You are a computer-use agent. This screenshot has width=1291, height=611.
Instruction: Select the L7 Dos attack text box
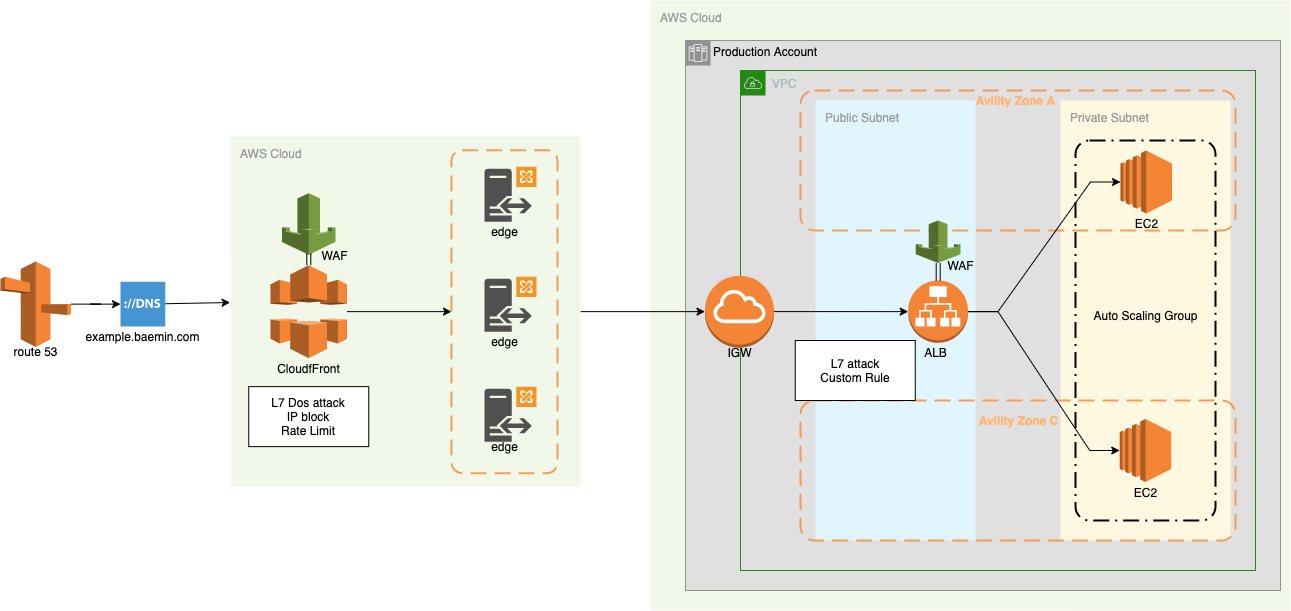pos(308,416)
